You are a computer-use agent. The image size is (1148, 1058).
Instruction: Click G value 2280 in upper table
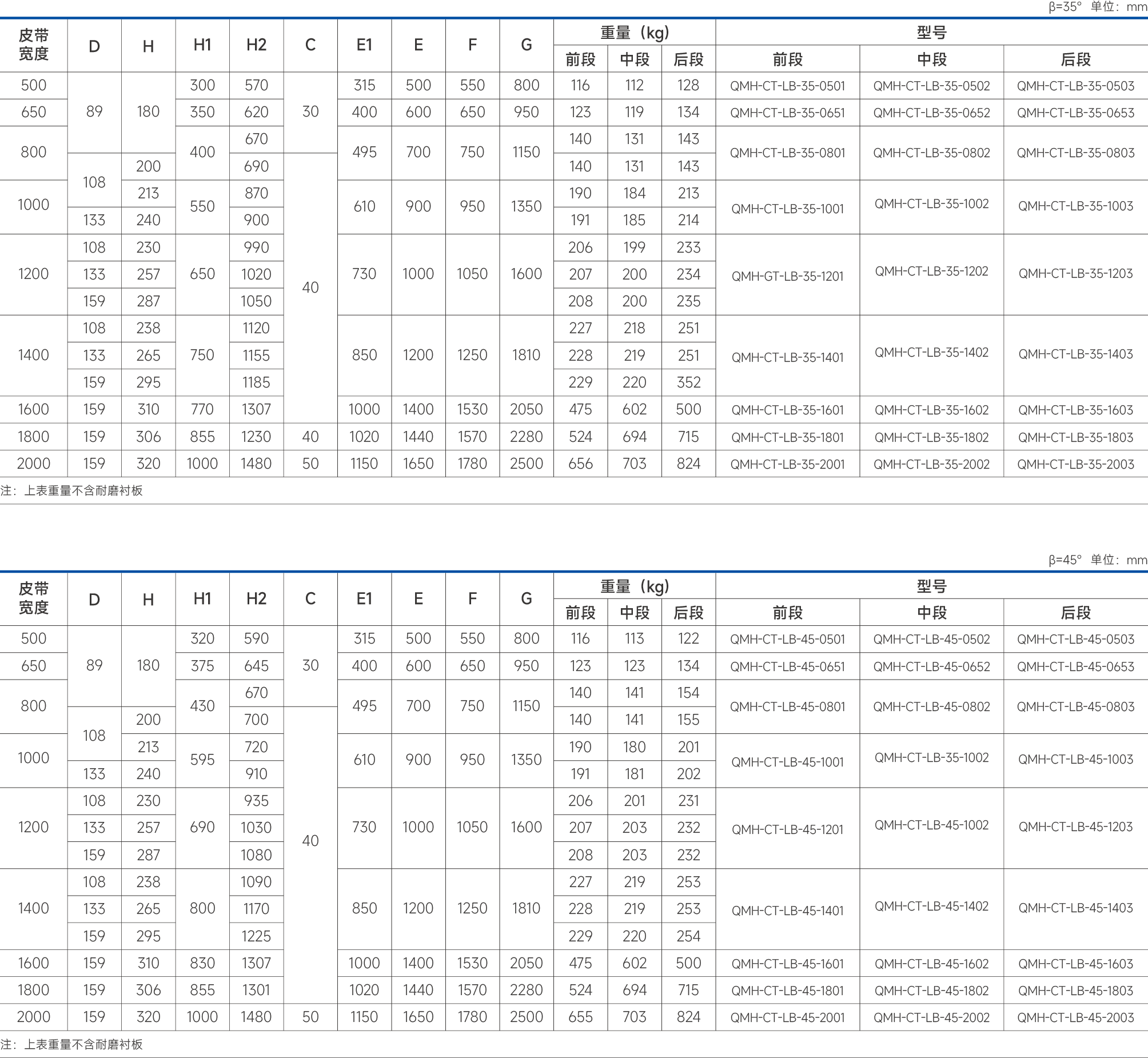coord(526,437)
